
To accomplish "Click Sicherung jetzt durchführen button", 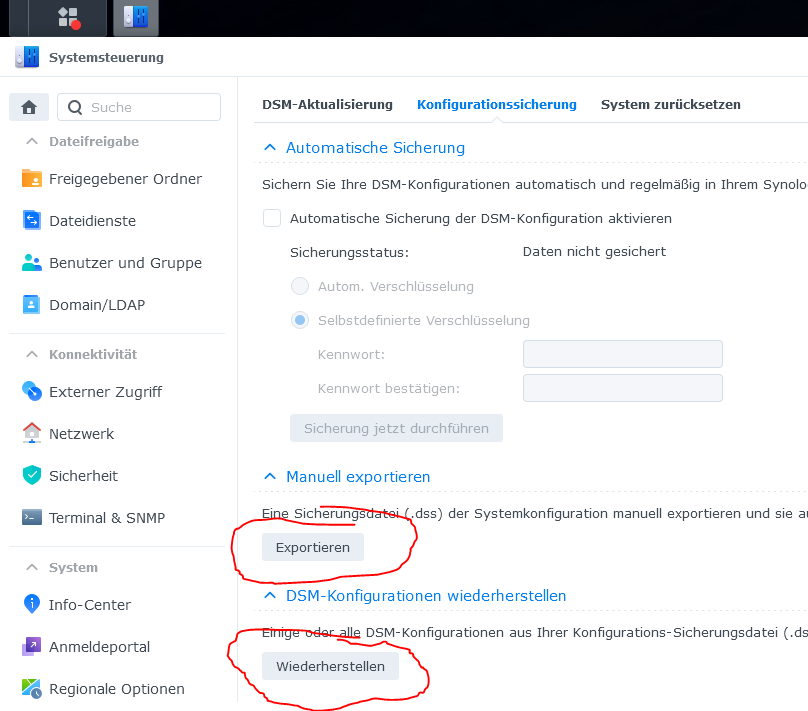I will click(x=396, y=428).
